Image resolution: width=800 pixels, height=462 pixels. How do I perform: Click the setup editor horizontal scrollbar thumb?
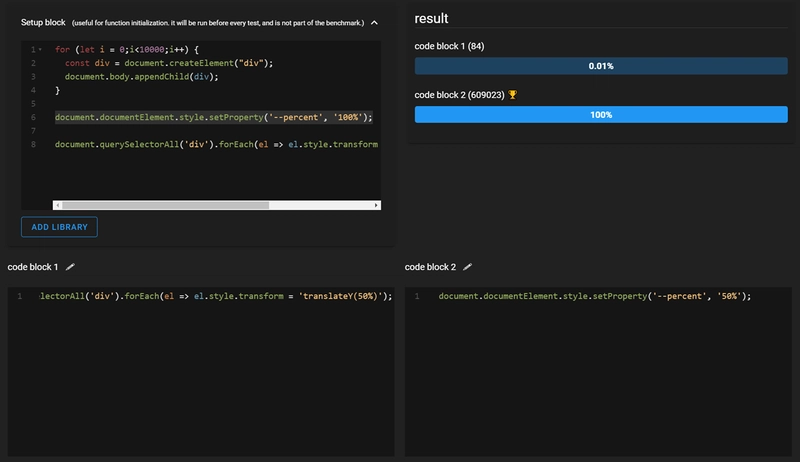tap(165, 205)
